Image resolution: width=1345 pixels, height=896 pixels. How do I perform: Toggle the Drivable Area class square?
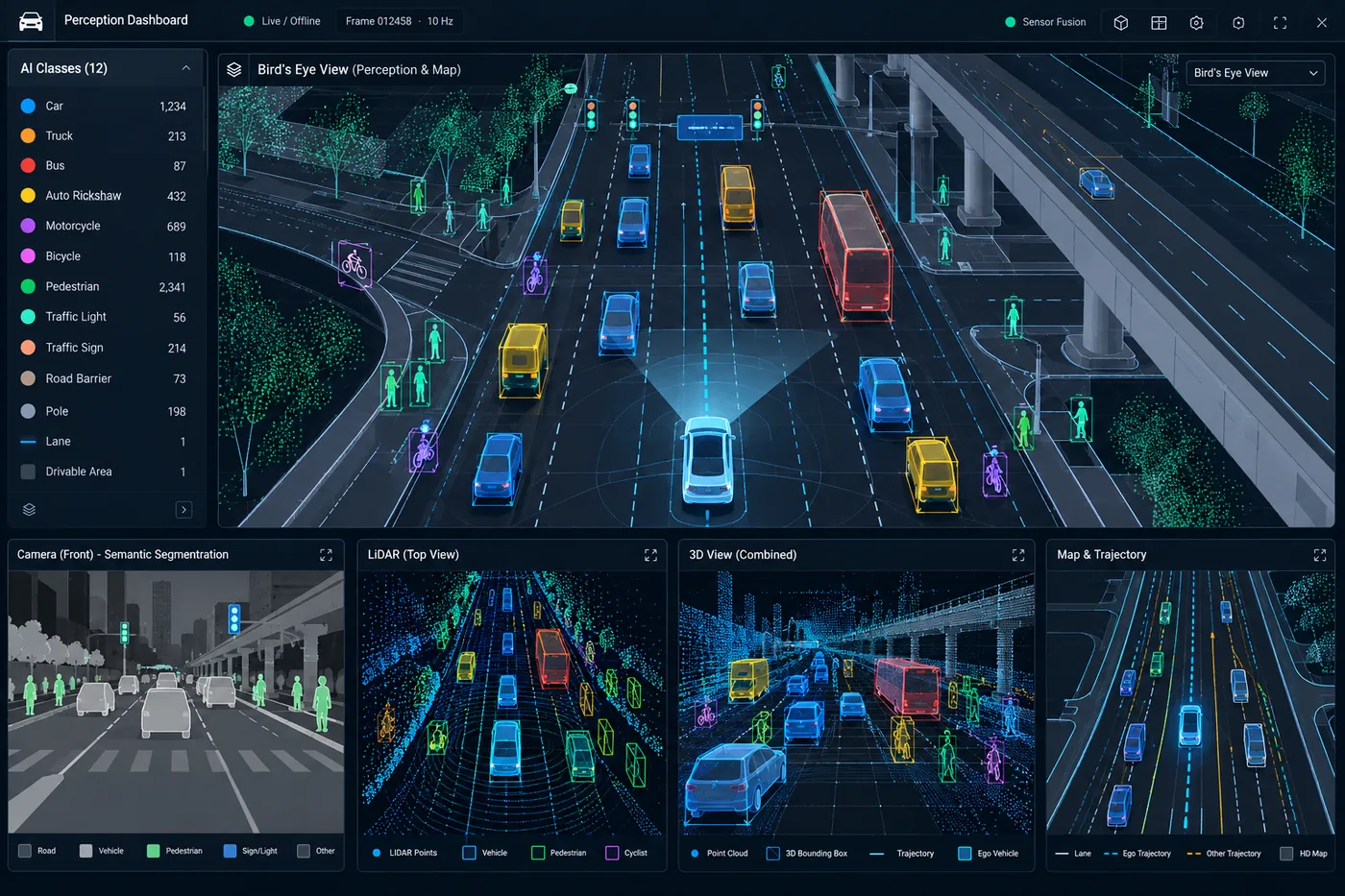(x=28, y=472)
